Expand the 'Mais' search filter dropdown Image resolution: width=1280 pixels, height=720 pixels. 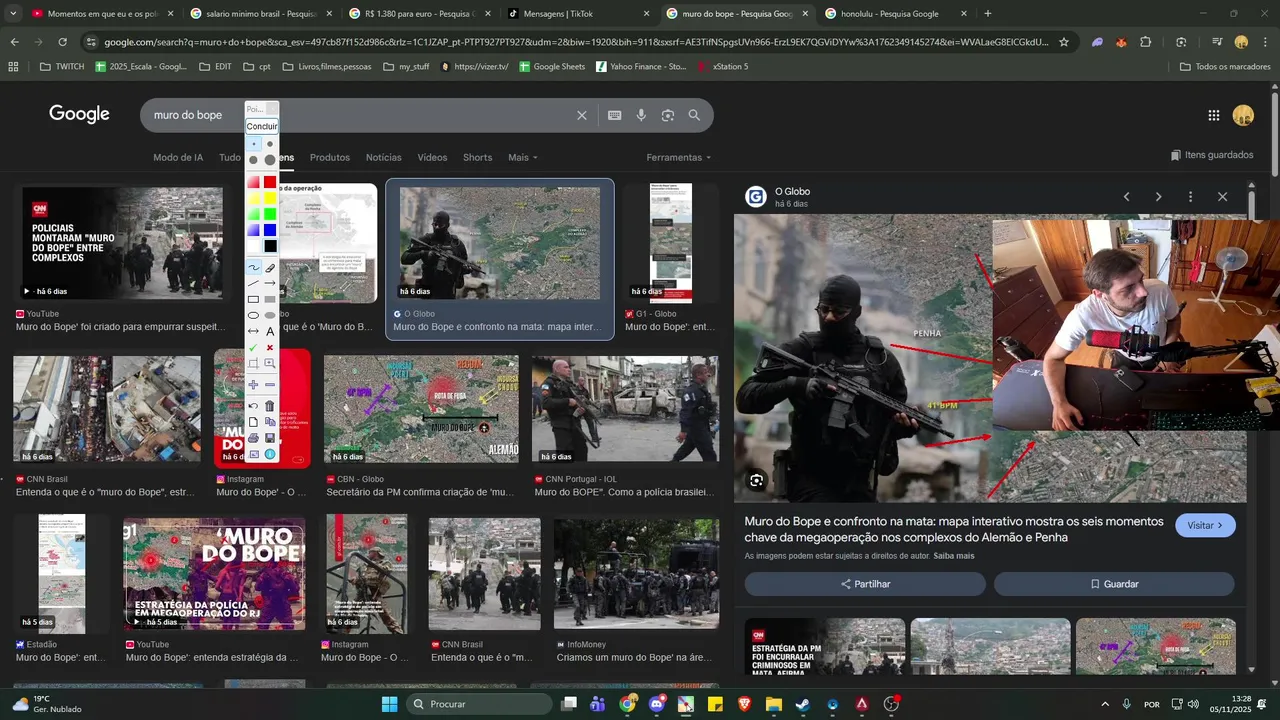pos(522,157)
